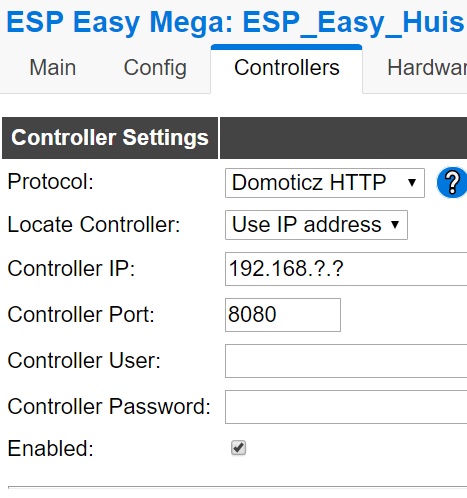The image size is (467, 498).
Task: Open the Config tab
Action: [x=155, y=68]
